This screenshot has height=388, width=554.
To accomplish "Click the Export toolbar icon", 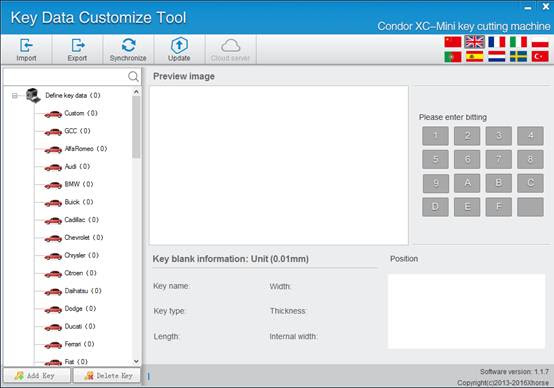I will (77, 50).
